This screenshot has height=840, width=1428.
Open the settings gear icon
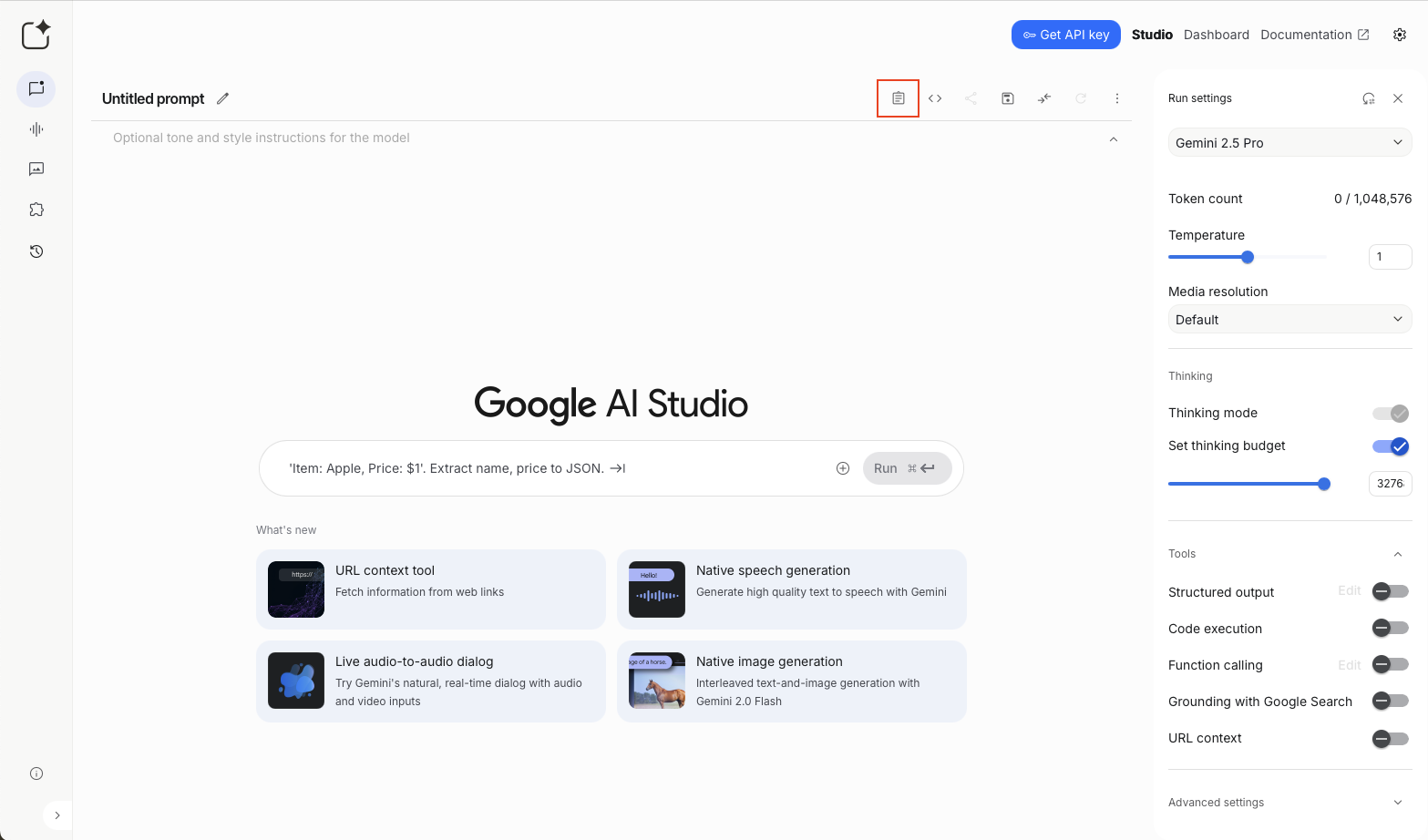[x=1400, y=35]
